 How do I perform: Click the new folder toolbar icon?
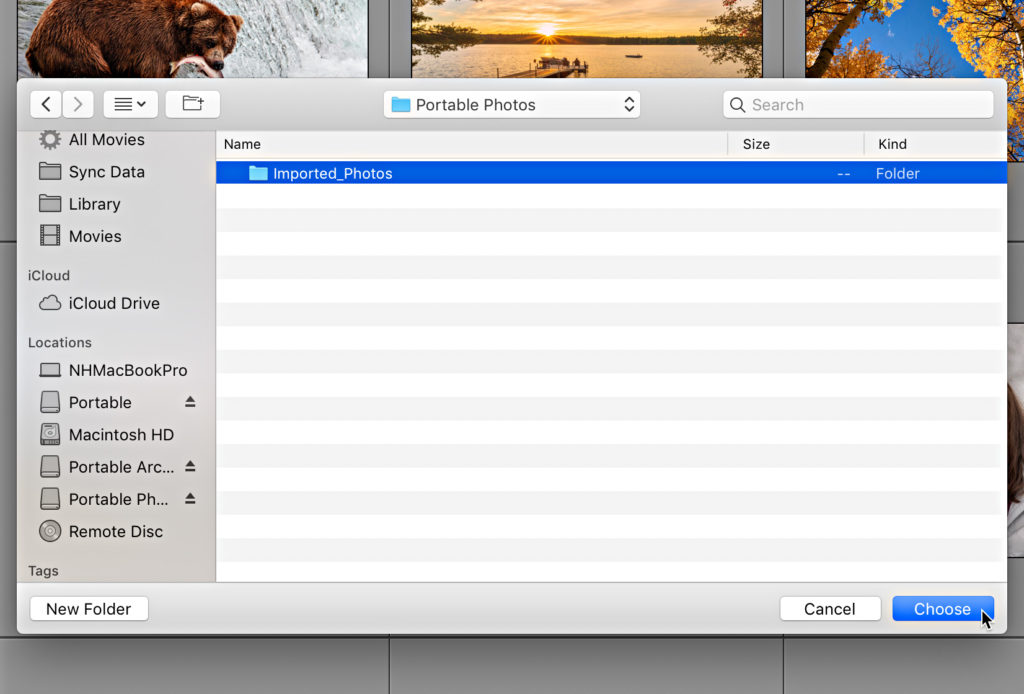[192, 104]
